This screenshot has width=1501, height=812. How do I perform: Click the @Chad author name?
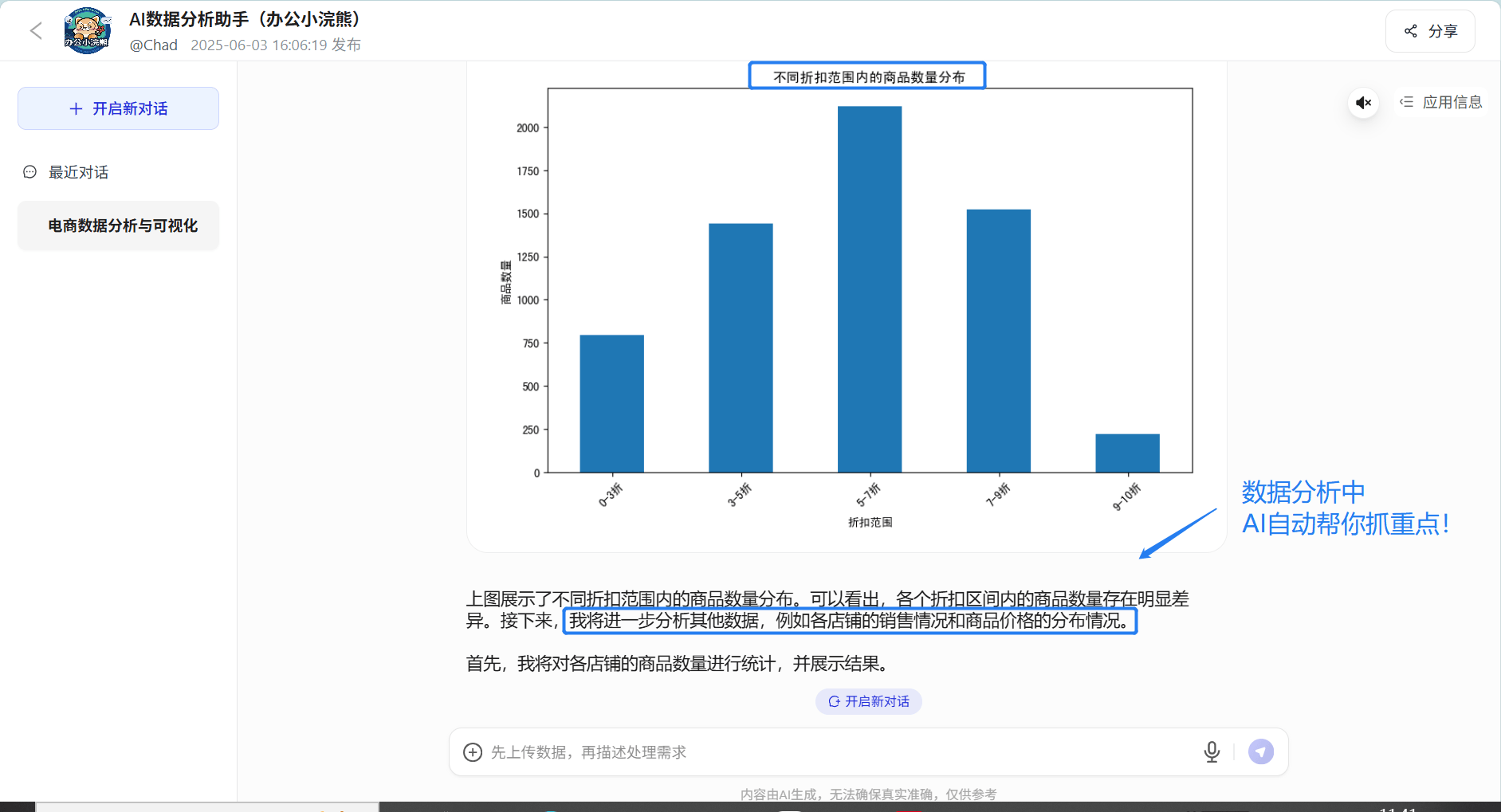tap(154, 45)
